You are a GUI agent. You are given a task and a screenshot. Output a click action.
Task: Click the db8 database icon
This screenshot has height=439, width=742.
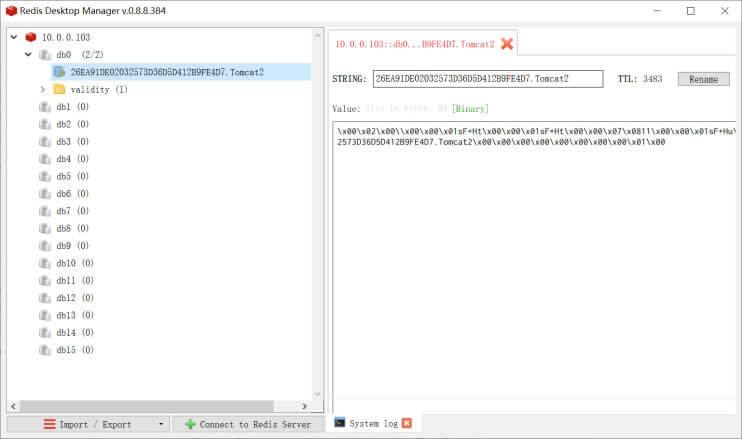[x=45, y=228]
